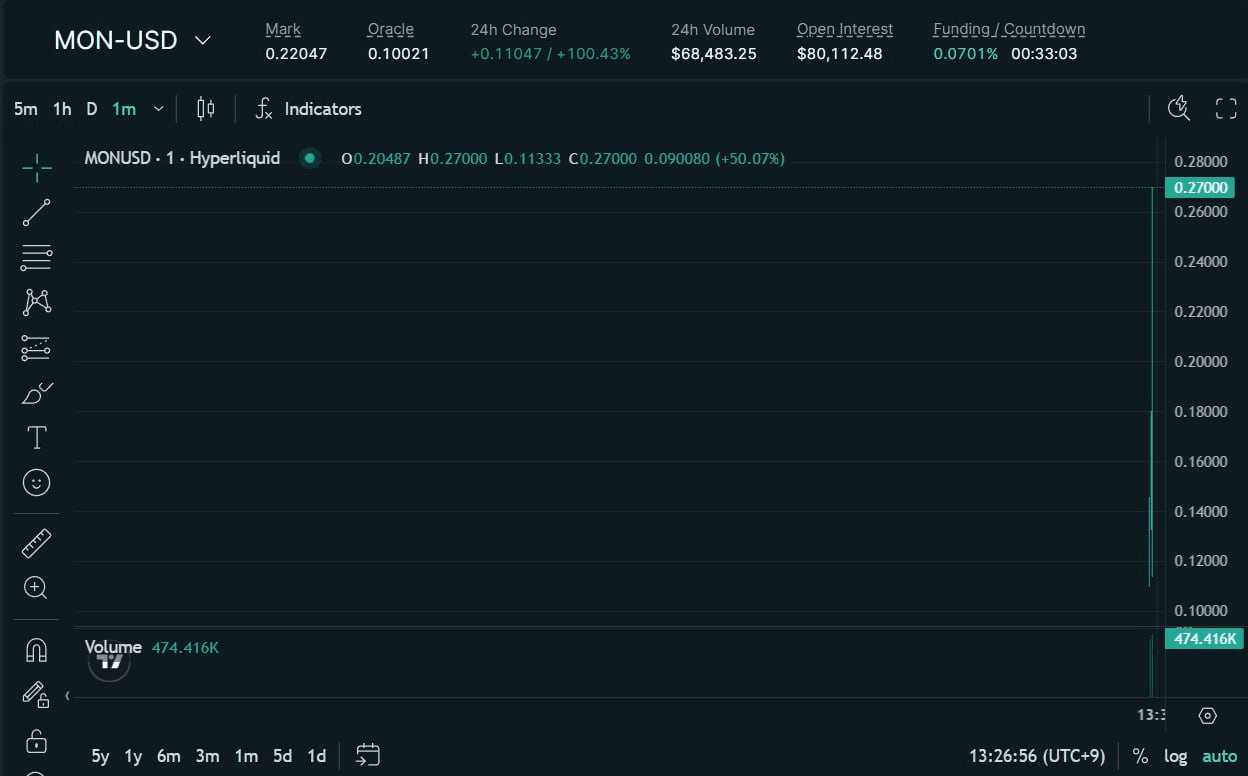Switch to the 5m timeframe
The image size is (1248, 776).
click(x=26, y=109)
